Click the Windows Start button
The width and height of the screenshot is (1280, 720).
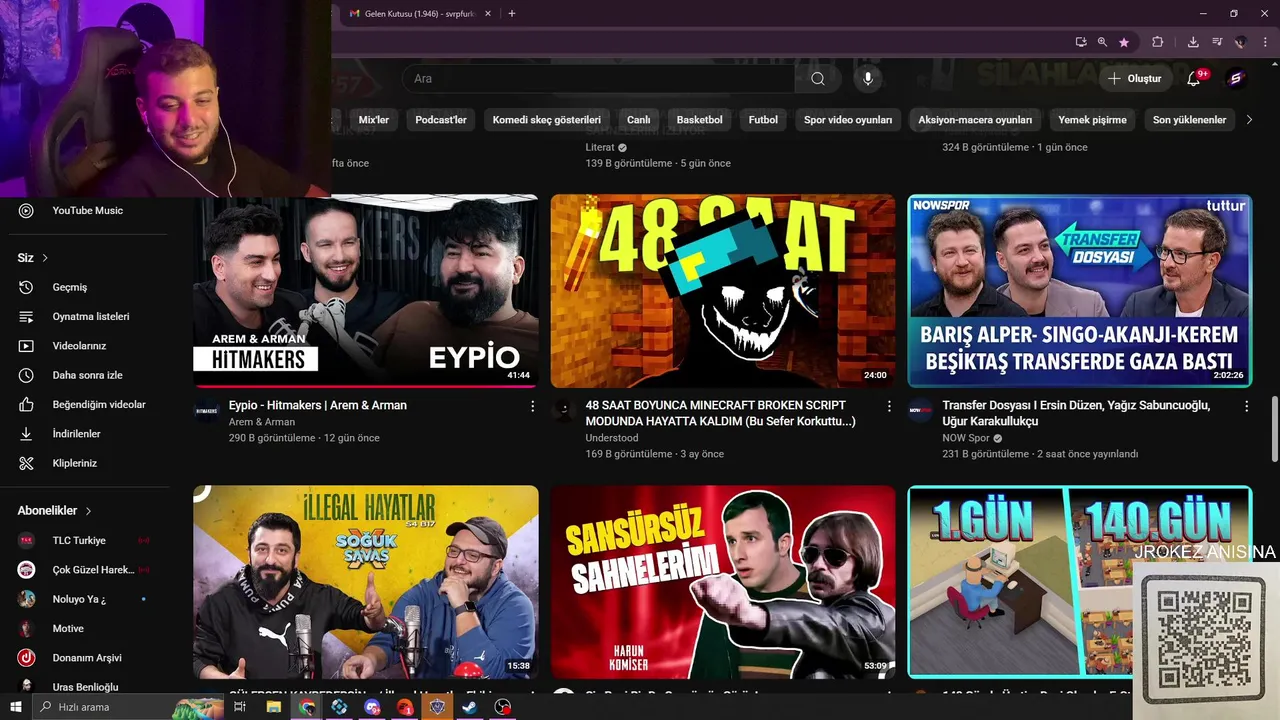tap(16, 707)
